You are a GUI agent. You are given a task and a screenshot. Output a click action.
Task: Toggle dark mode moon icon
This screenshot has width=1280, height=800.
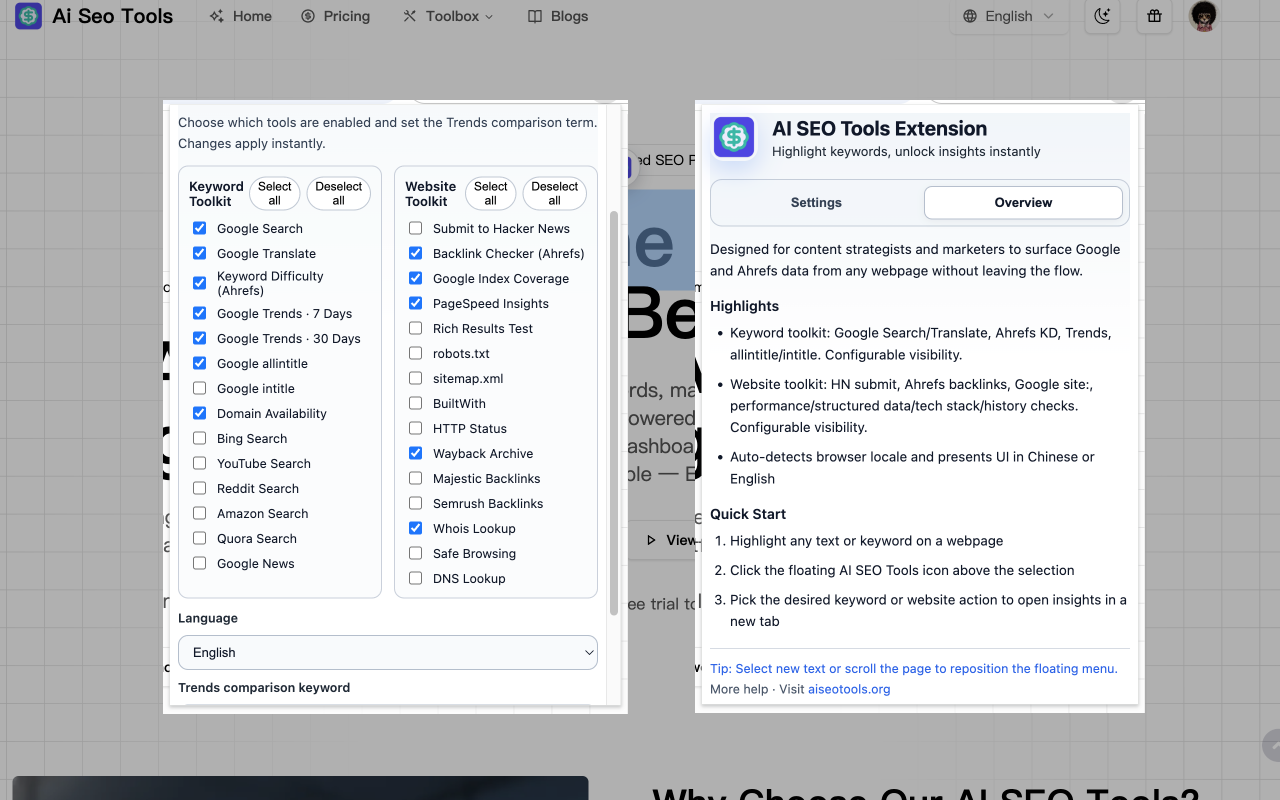[x=1102, y=16]
